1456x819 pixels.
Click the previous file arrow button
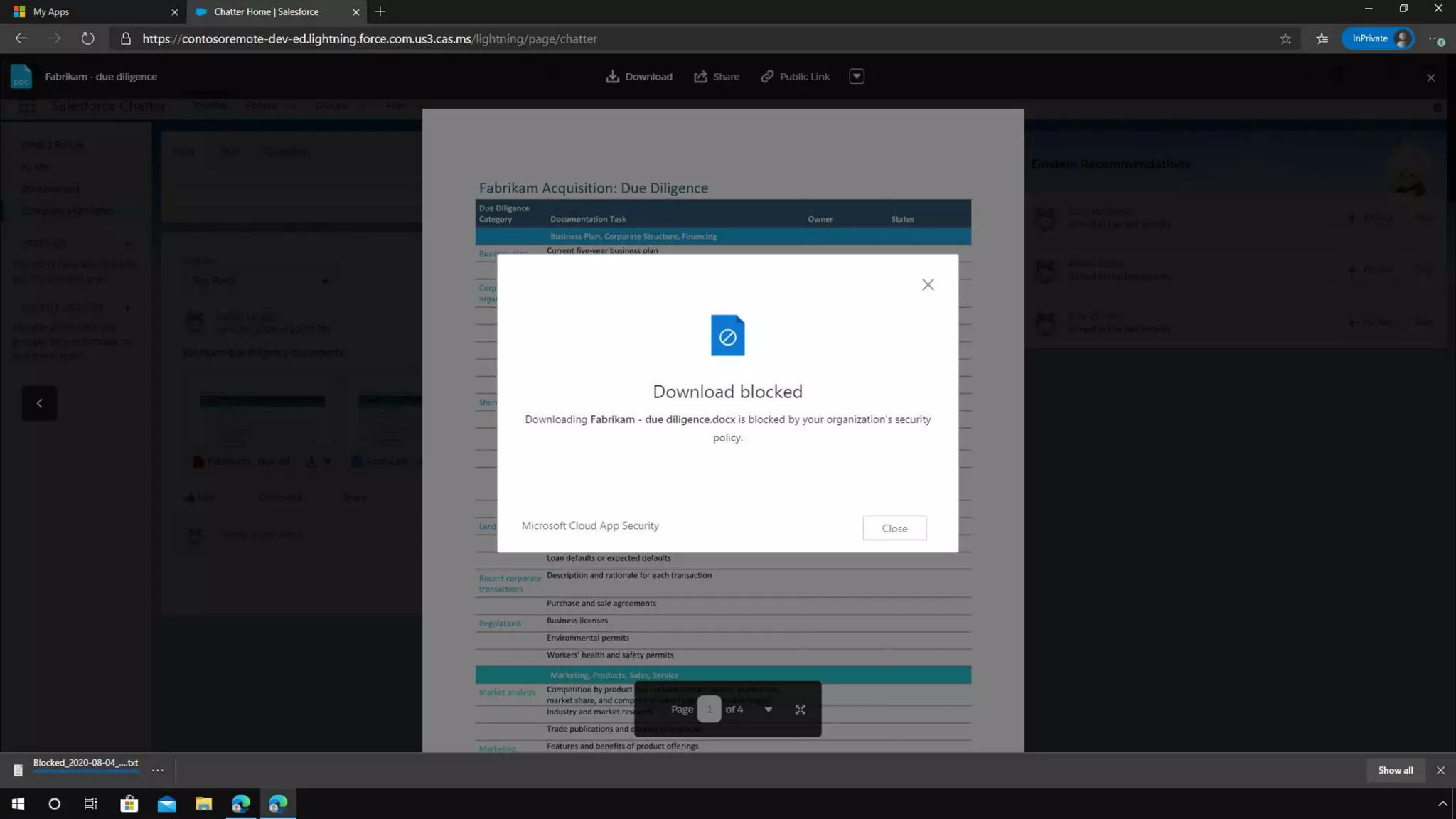pos(39,403)
